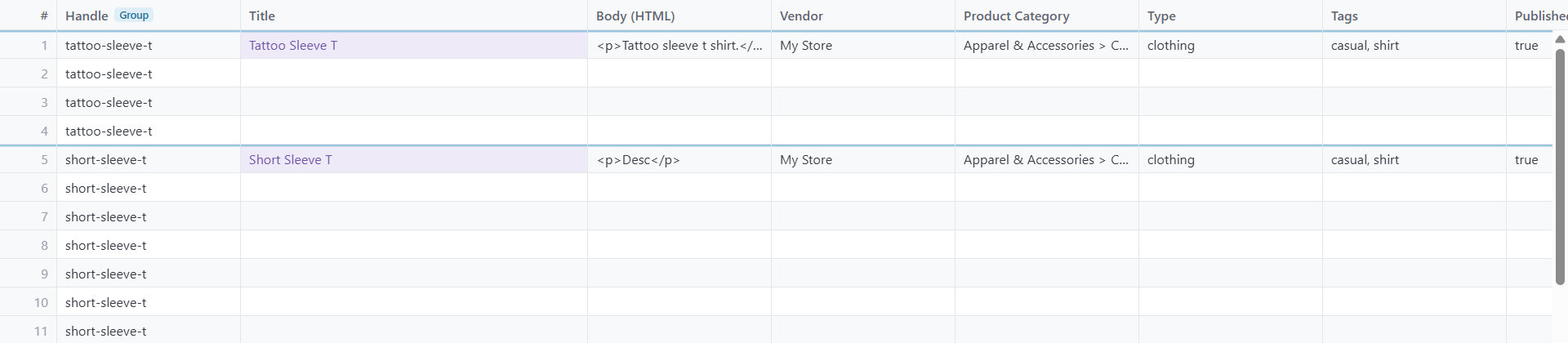Select short-sleeve-t handle in row 6
Screen dimensions: 1568x343
[149, 189]
